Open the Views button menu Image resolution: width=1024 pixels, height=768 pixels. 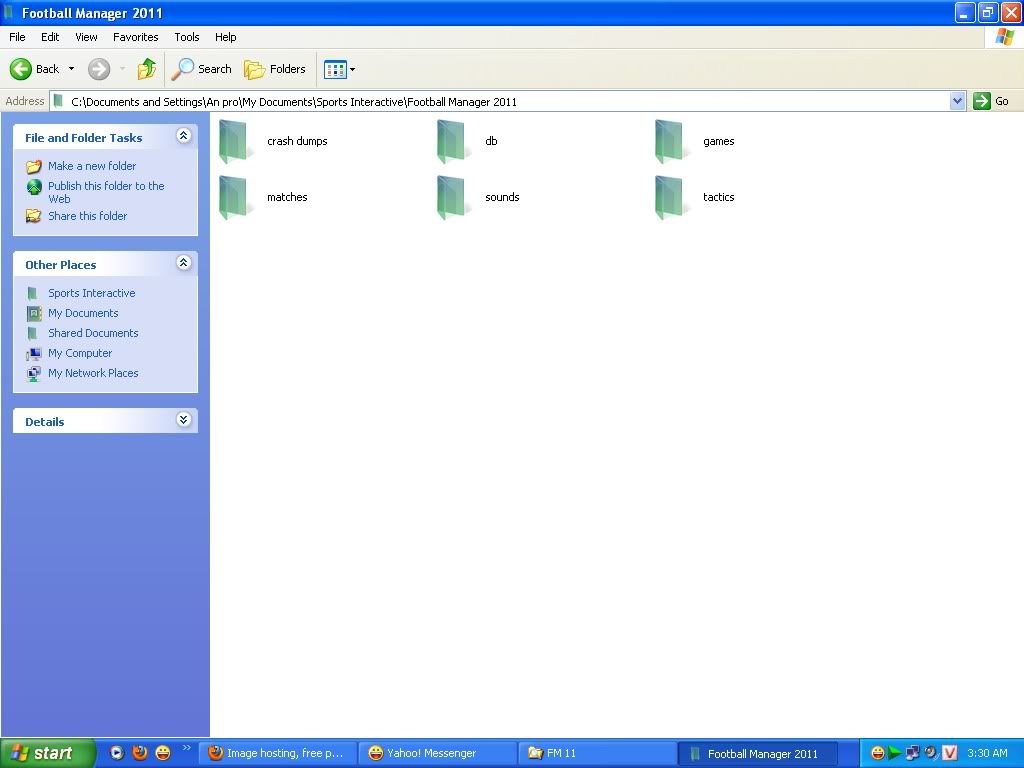click(x=339, y=69)
